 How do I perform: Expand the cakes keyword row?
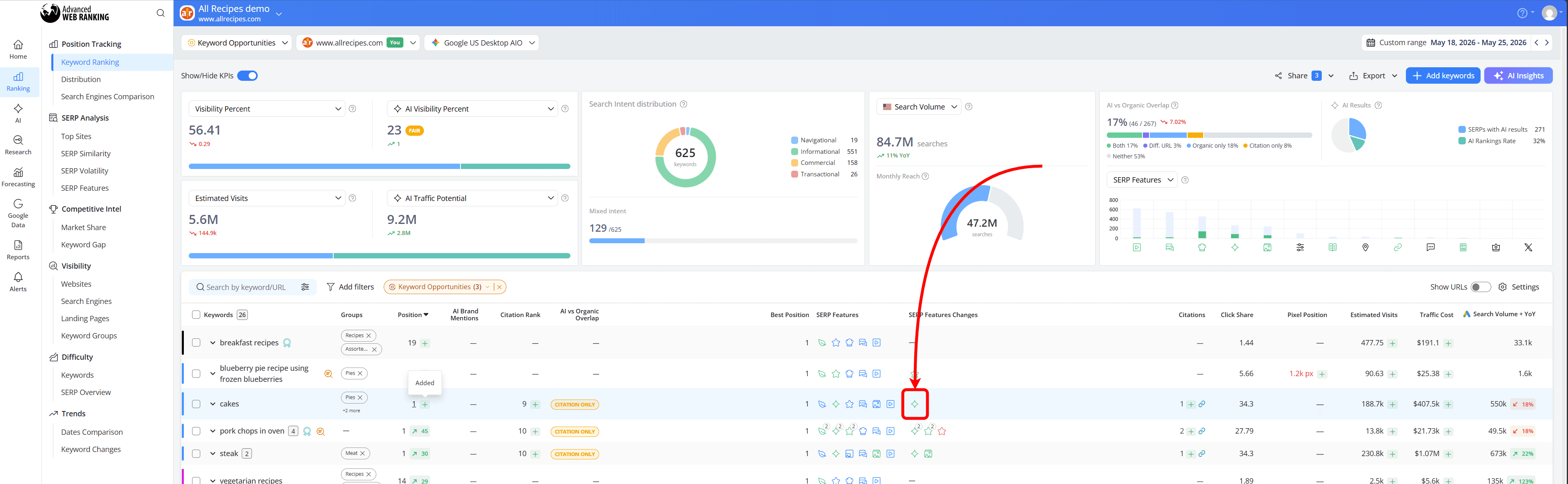pos(213,404)
